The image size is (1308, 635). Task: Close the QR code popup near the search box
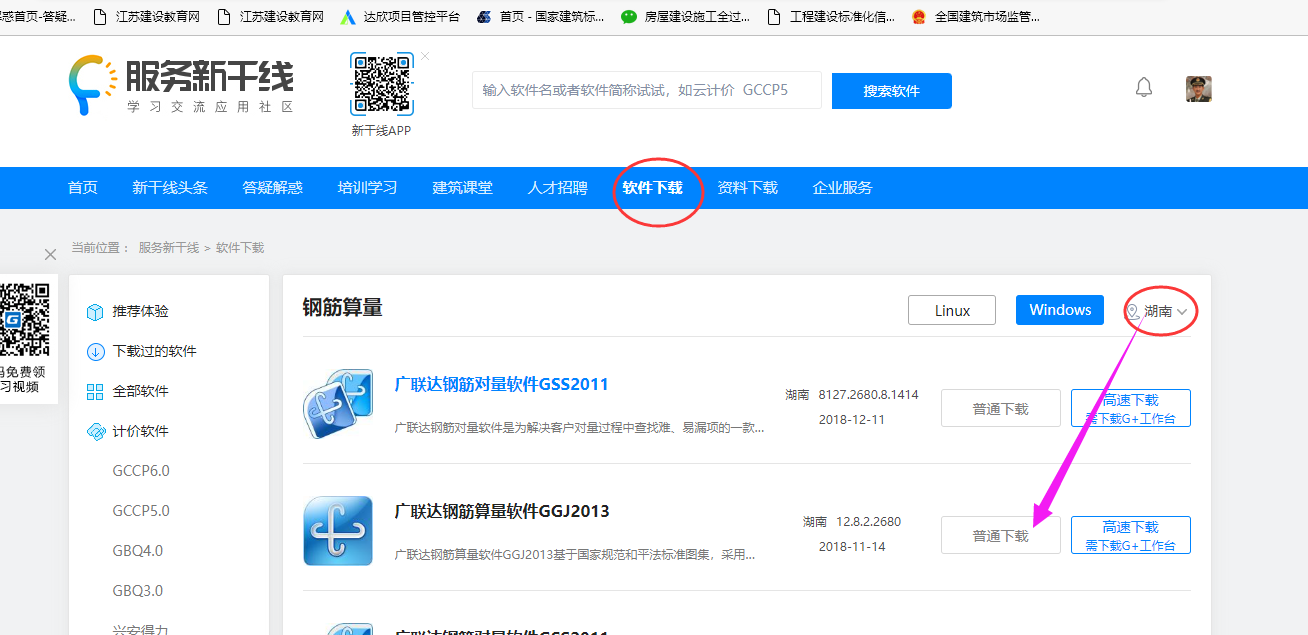tap(425, 56)
